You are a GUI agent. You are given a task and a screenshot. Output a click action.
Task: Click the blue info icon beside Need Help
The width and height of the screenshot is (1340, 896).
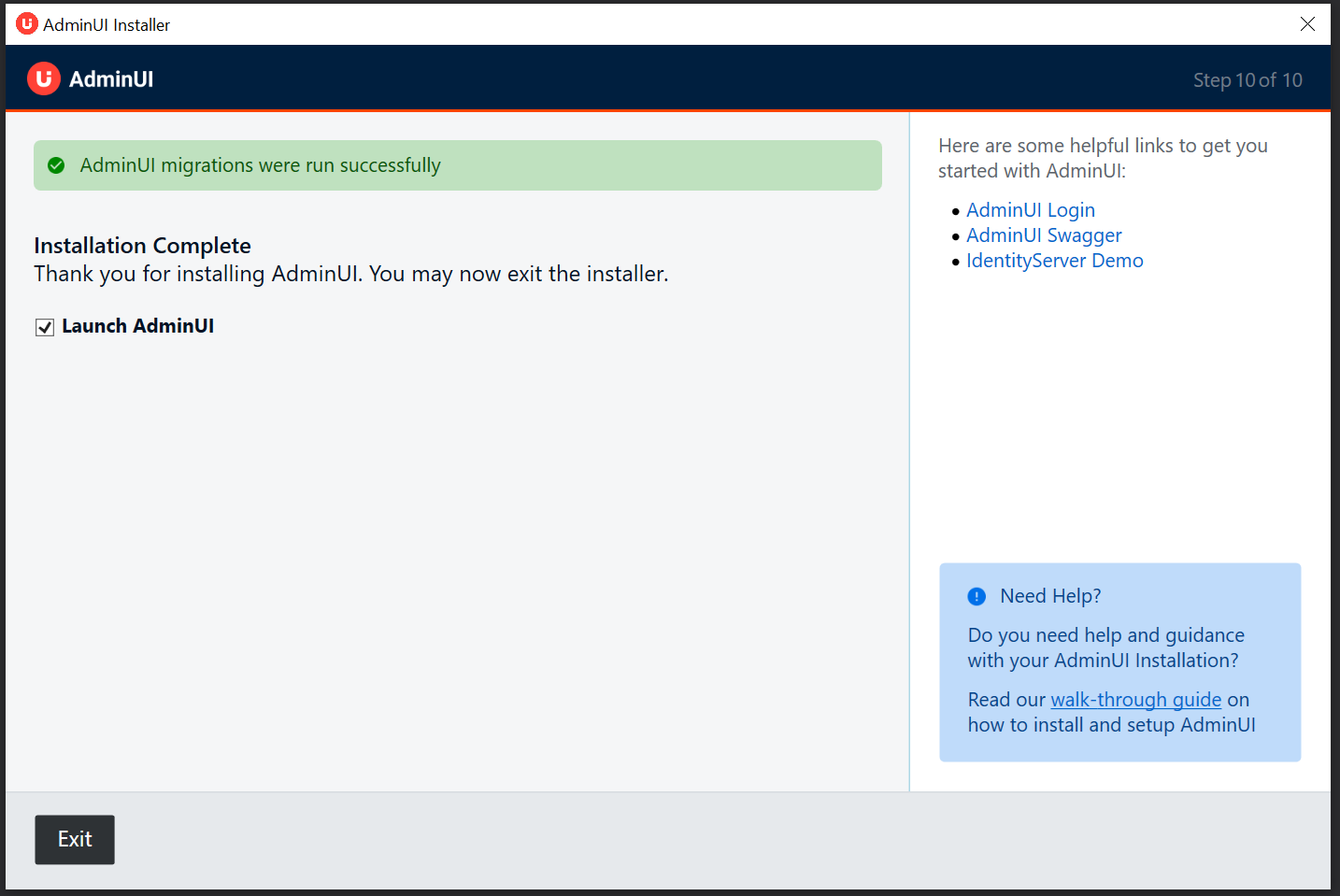pyautogui.click(x=976, y=596)
